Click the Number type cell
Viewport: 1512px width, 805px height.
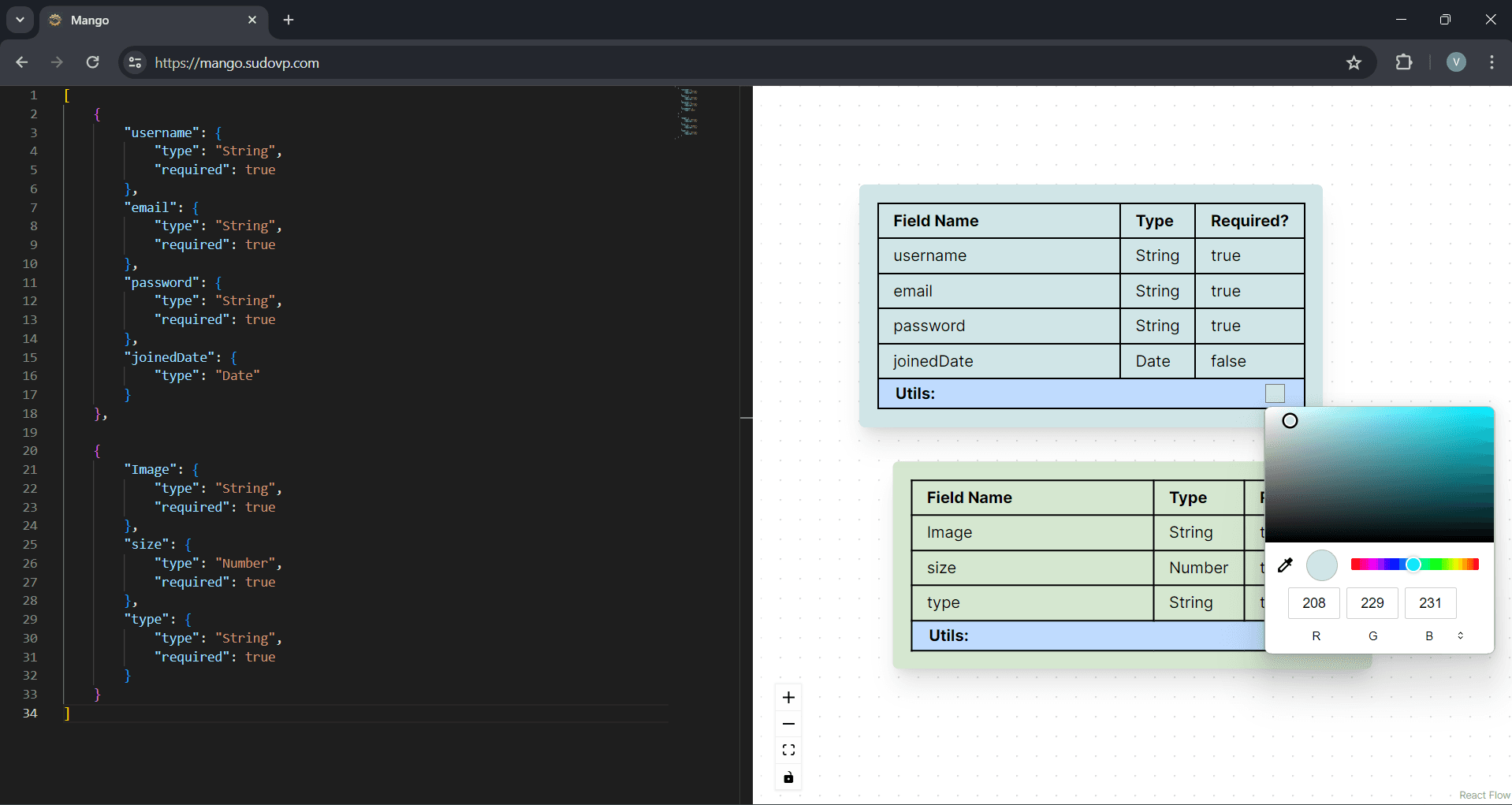1198,568
